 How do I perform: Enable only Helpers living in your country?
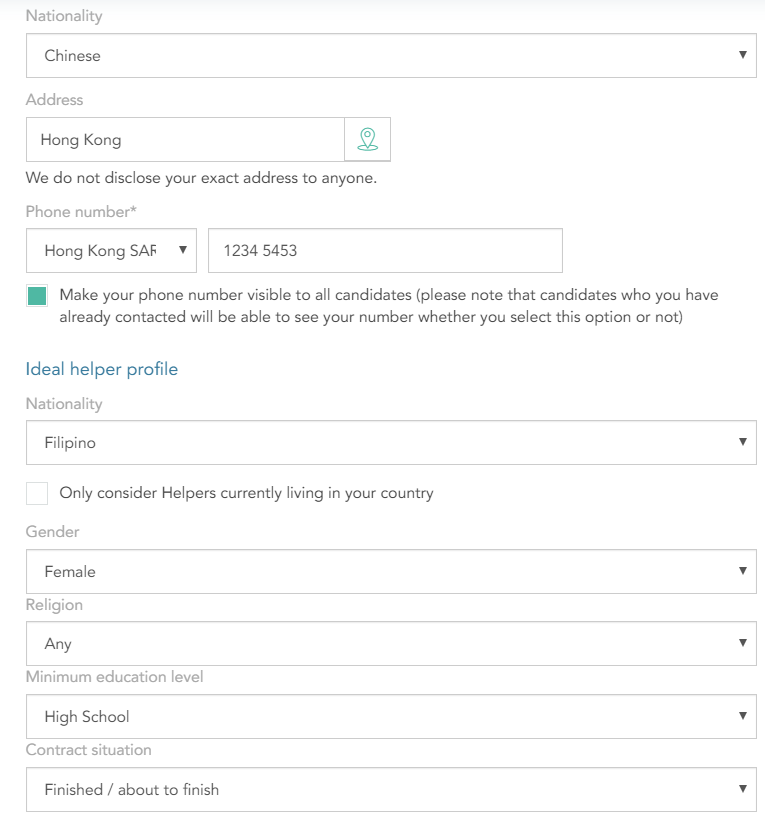(x=37, y=493)
